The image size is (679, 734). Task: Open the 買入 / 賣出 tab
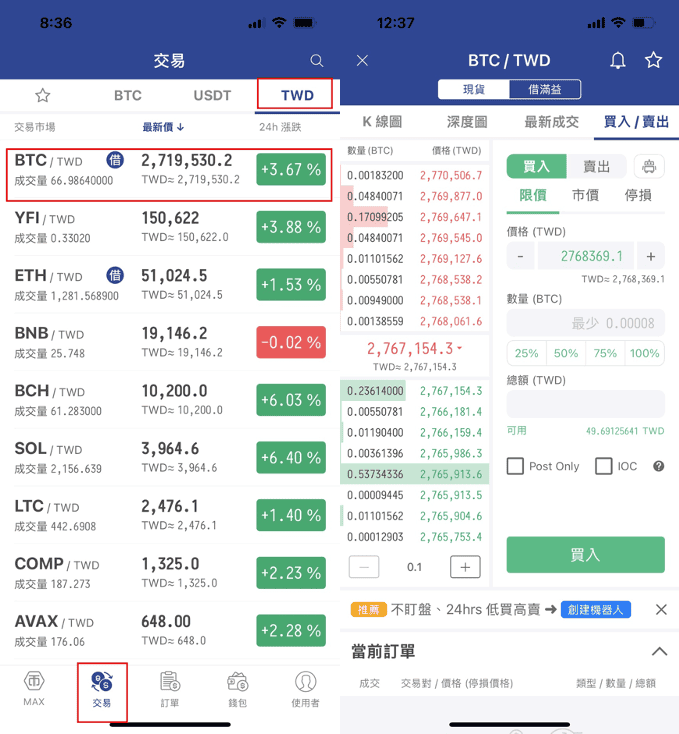636,122
